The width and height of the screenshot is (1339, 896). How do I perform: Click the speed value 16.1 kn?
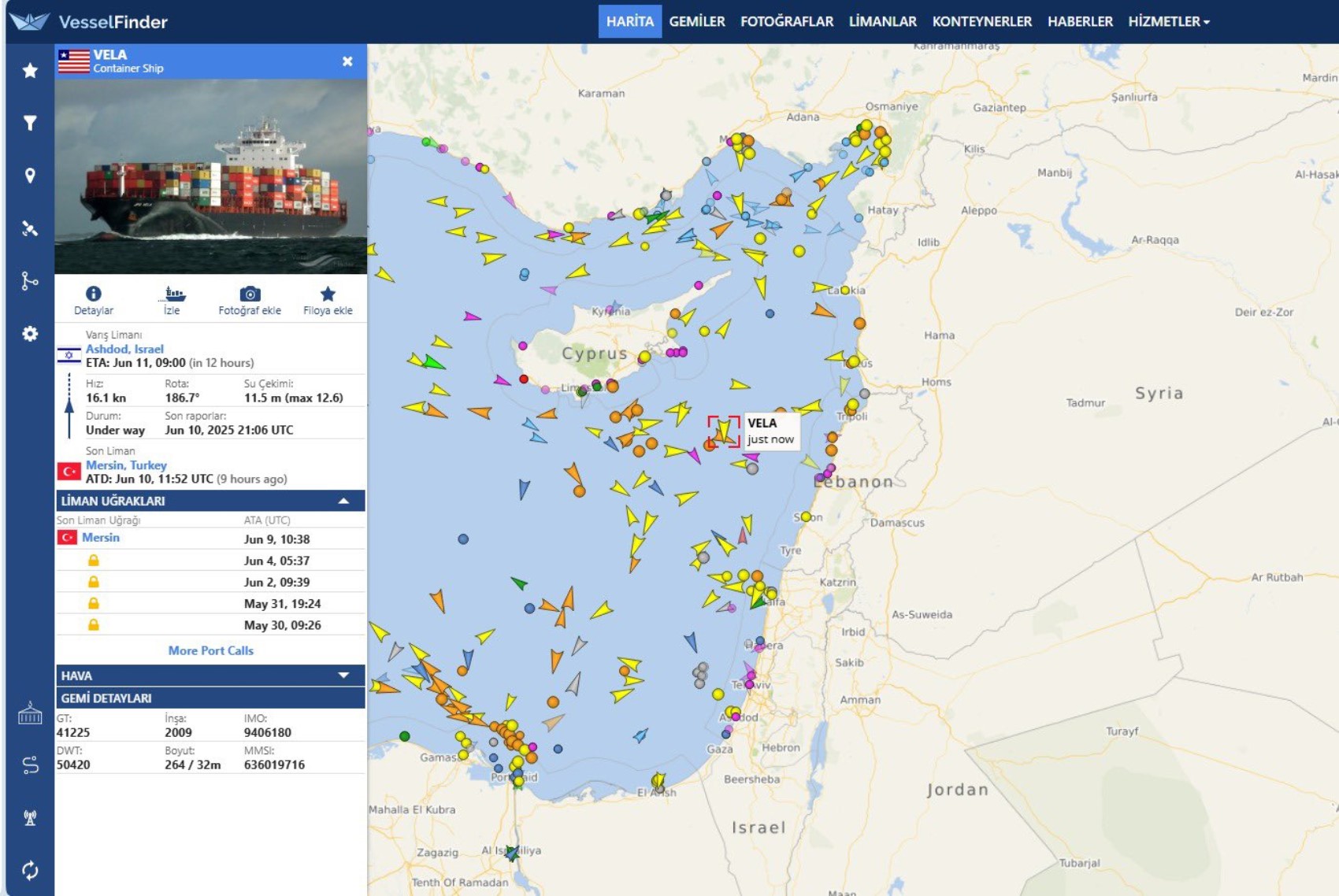[x=106, y=398]
